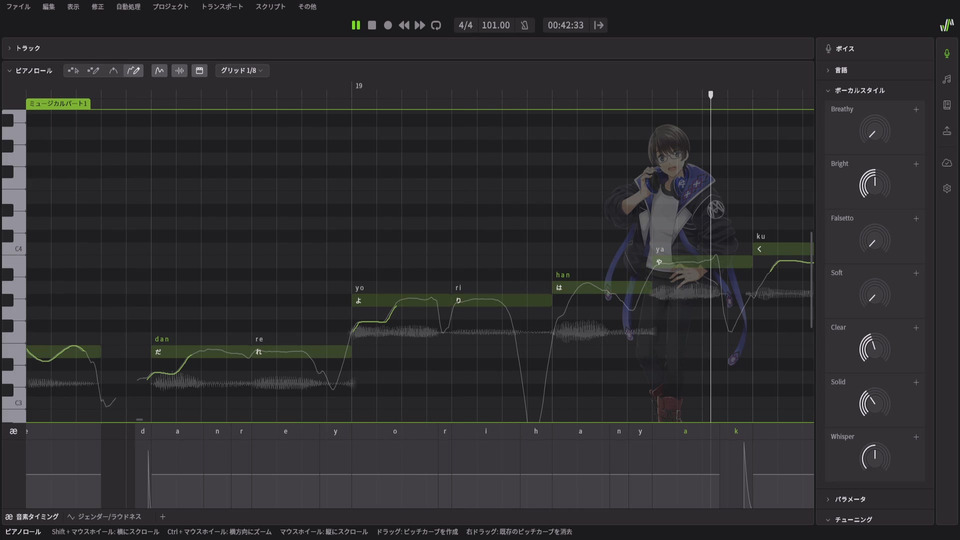Toggle the metronome icon next to the tempo
This screenshot has width=960, height=540.
(524, 25)
